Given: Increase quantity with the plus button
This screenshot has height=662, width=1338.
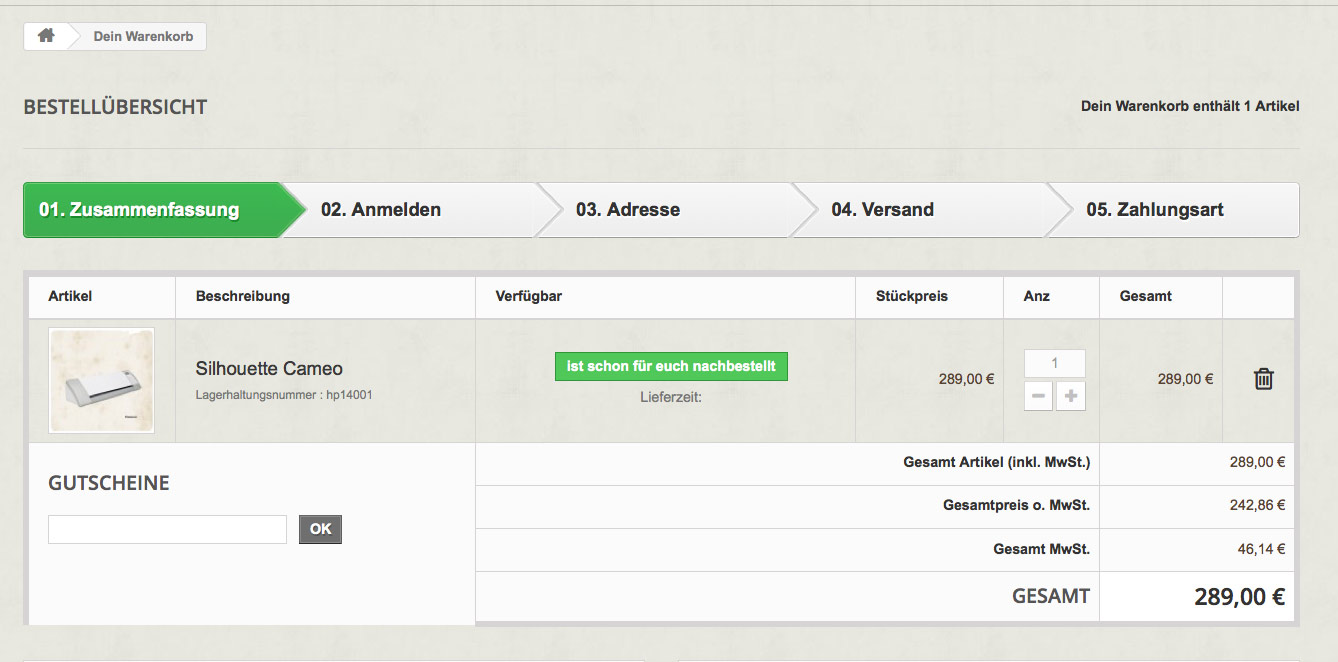Looking at the screenshot, I should (x=1071, y=397).
